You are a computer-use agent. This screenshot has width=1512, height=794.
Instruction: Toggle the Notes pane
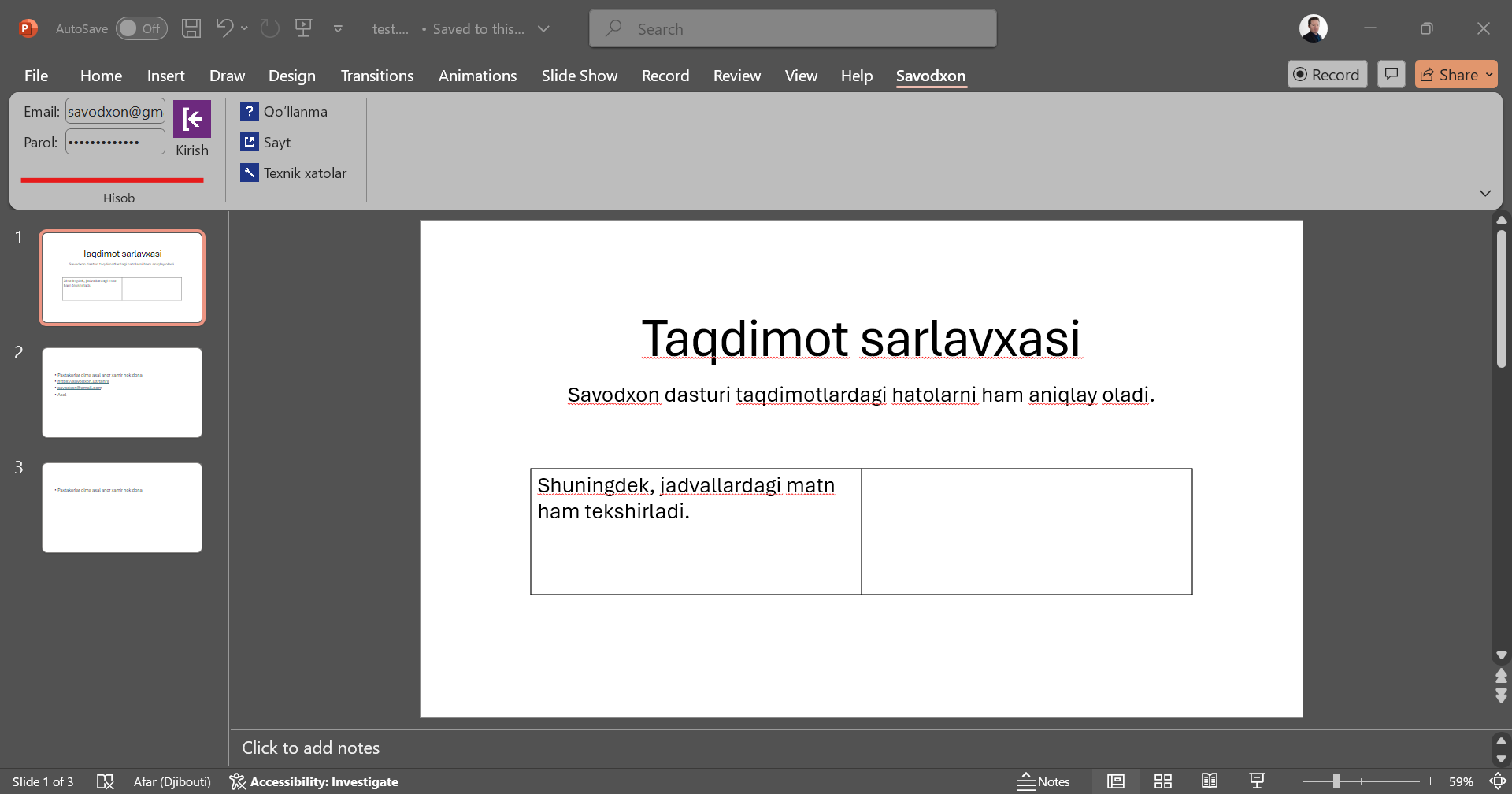(x=1043, y=781)
